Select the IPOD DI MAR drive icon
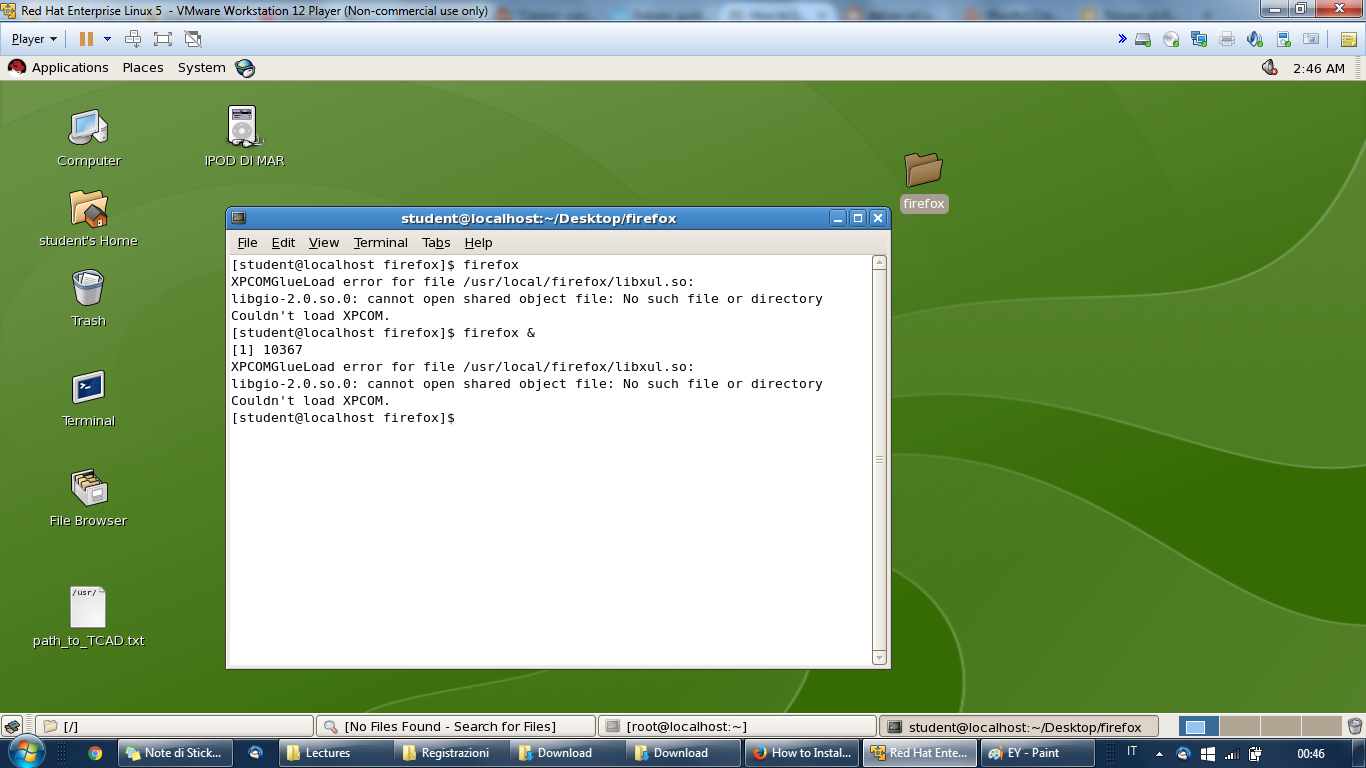 coord(243,128)
